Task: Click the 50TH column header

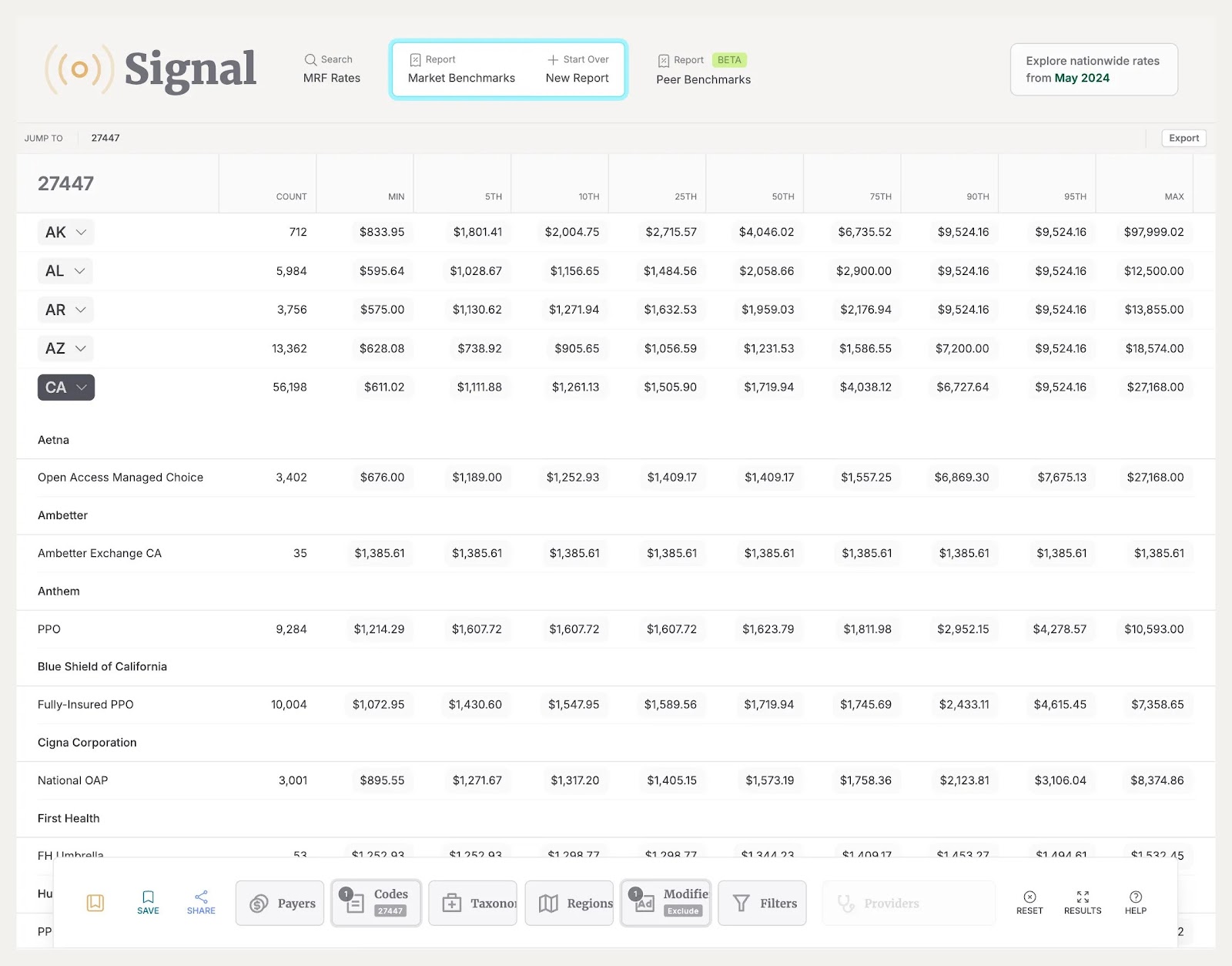Action: pos(783,196)
